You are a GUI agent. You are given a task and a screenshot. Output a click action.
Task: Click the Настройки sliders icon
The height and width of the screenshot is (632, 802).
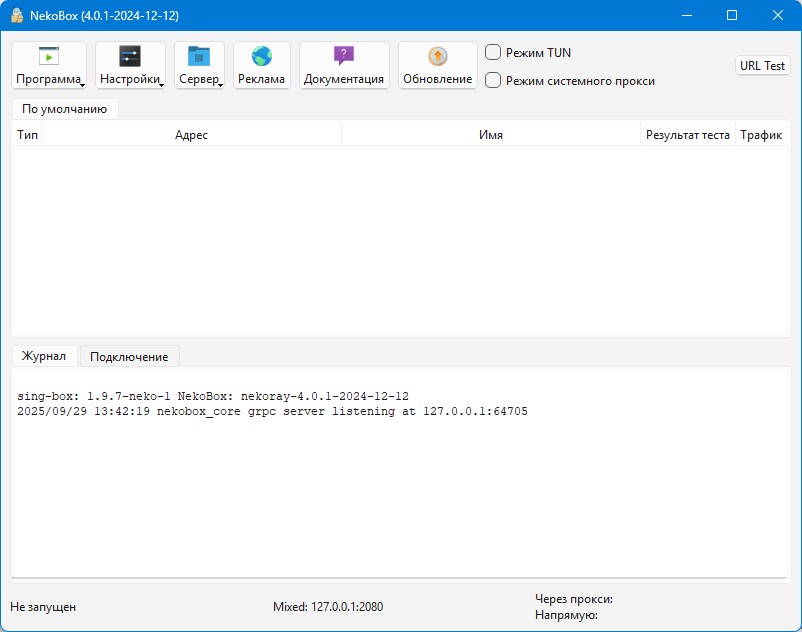pyautogui.click(x=130, y=57)
